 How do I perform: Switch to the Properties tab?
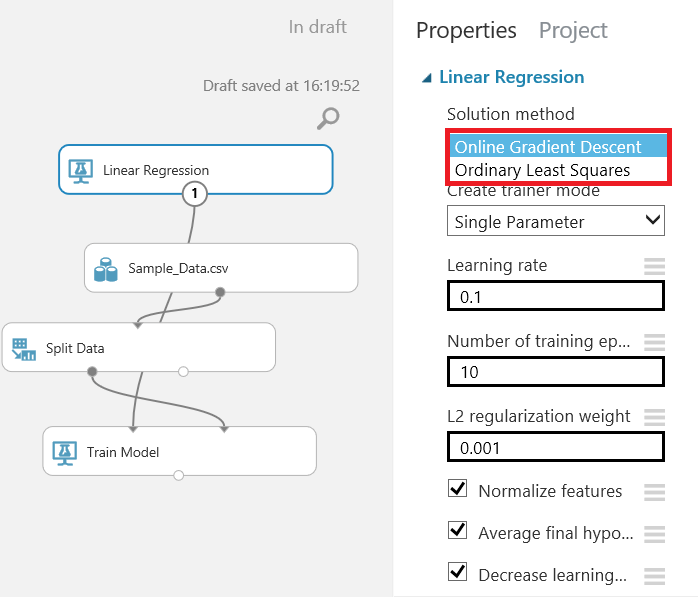tap(466, 31)
